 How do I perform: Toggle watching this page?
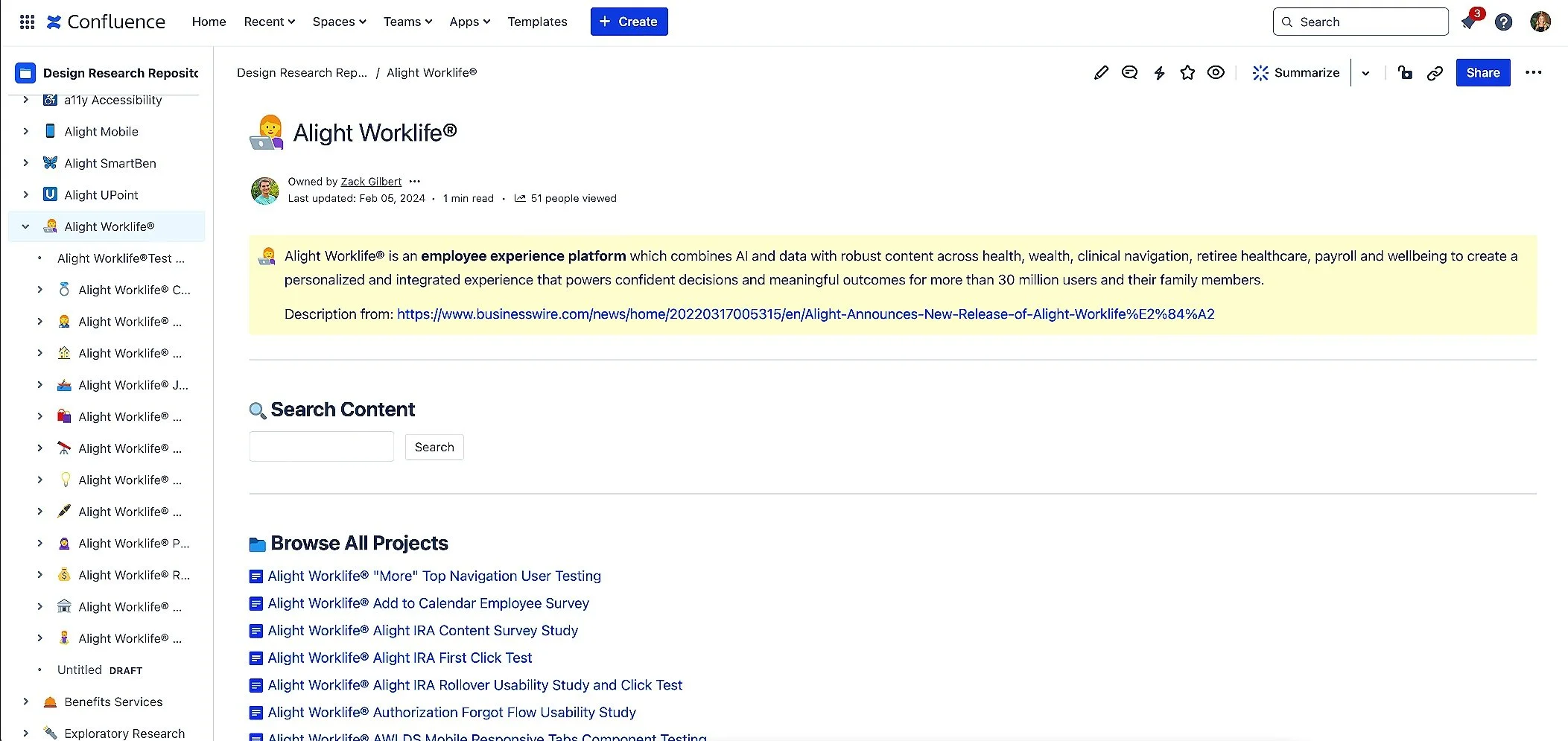(x=1216, y=72)
